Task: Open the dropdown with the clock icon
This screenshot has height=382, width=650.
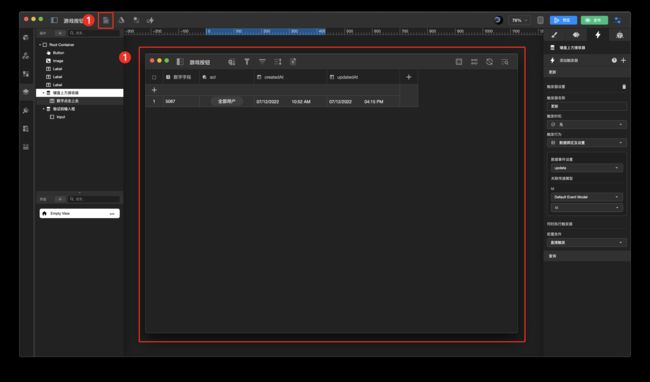Action: pos(587,124)
